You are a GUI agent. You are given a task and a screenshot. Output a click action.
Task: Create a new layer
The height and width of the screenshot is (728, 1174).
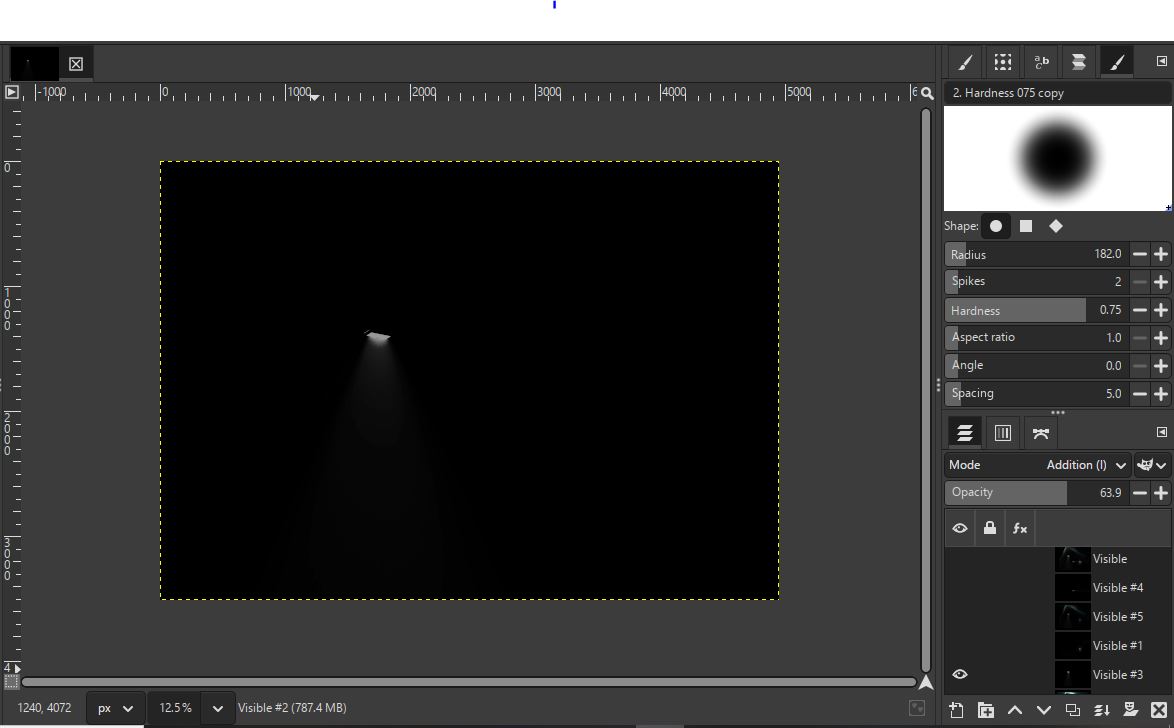point(956,710)
